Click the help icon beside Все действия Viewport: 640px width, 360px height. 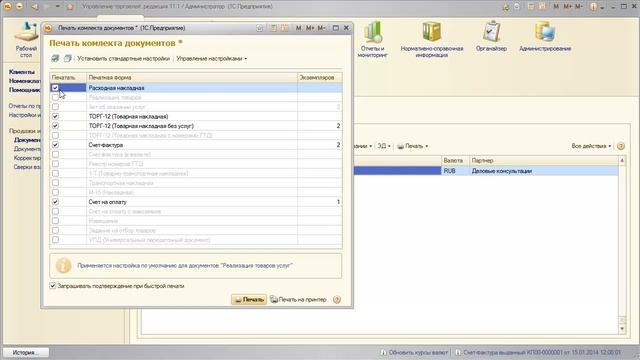pyautogui.click(x=621, y=146)
